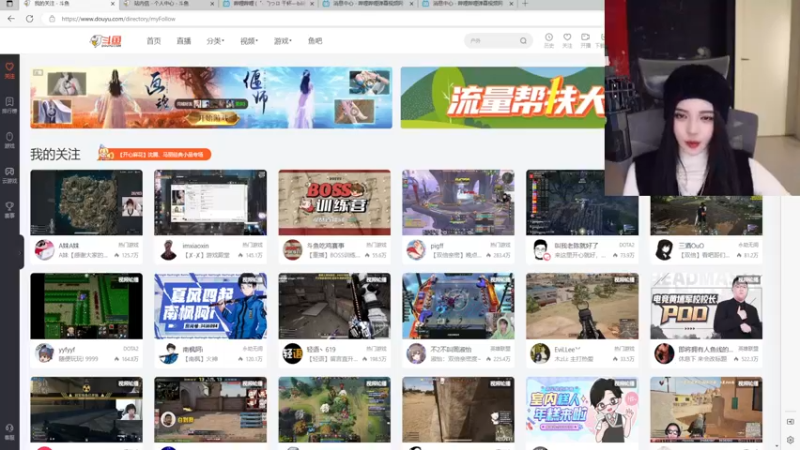
Task: Switch to the third browser tab
Action: tap(268, 4)
